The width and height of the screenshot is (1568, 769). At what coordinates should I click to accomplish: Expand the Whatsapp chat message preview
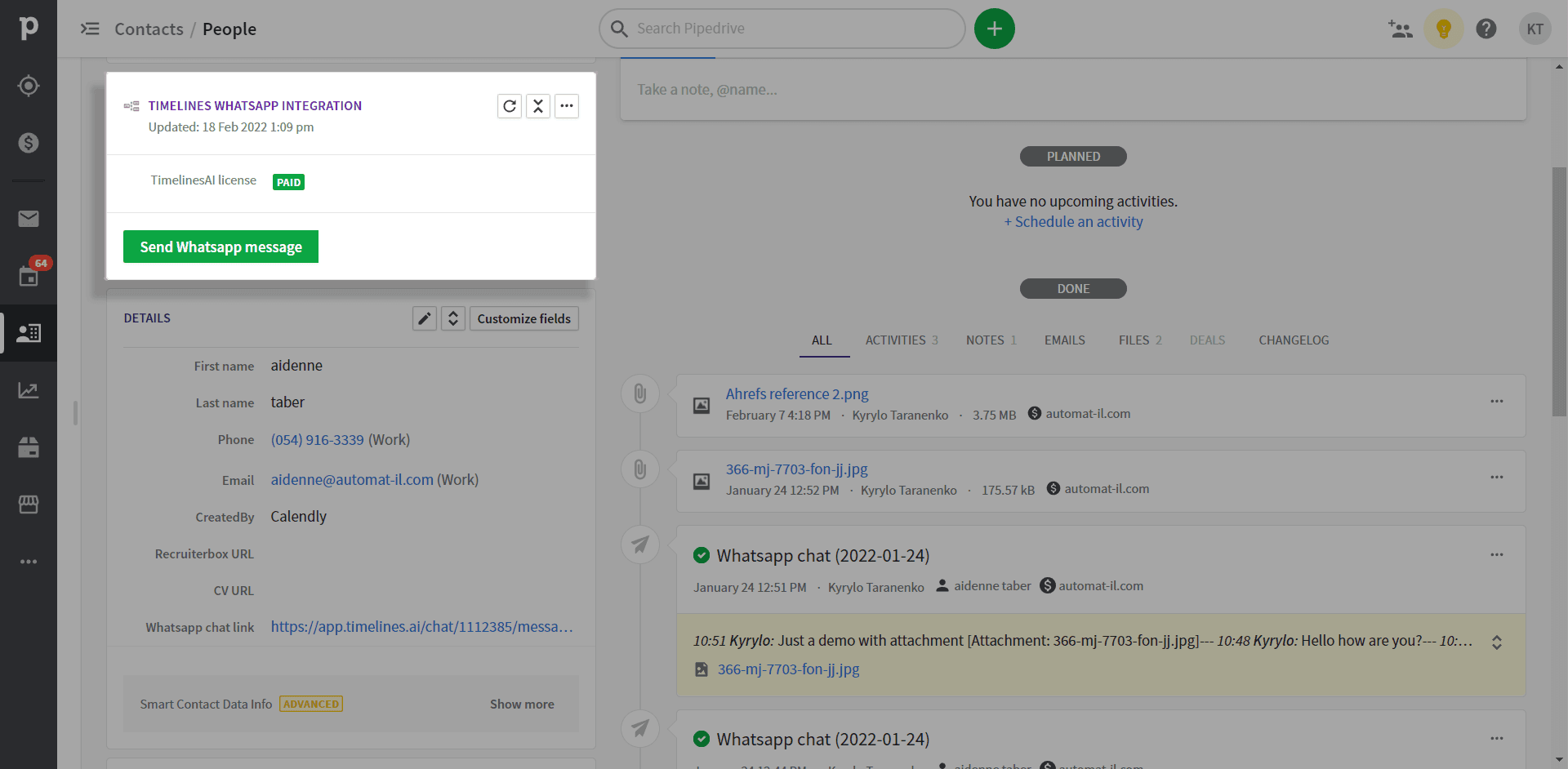point(1499,642)
